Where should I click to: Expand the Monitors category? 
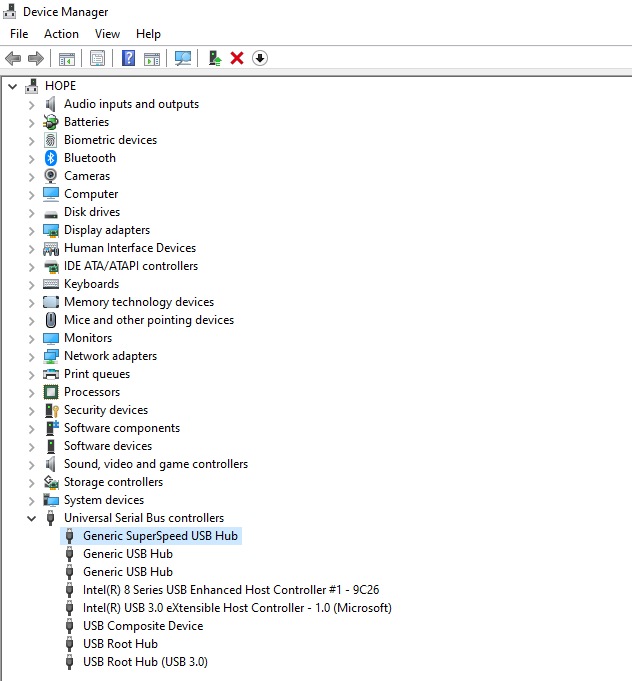(31, 339)
